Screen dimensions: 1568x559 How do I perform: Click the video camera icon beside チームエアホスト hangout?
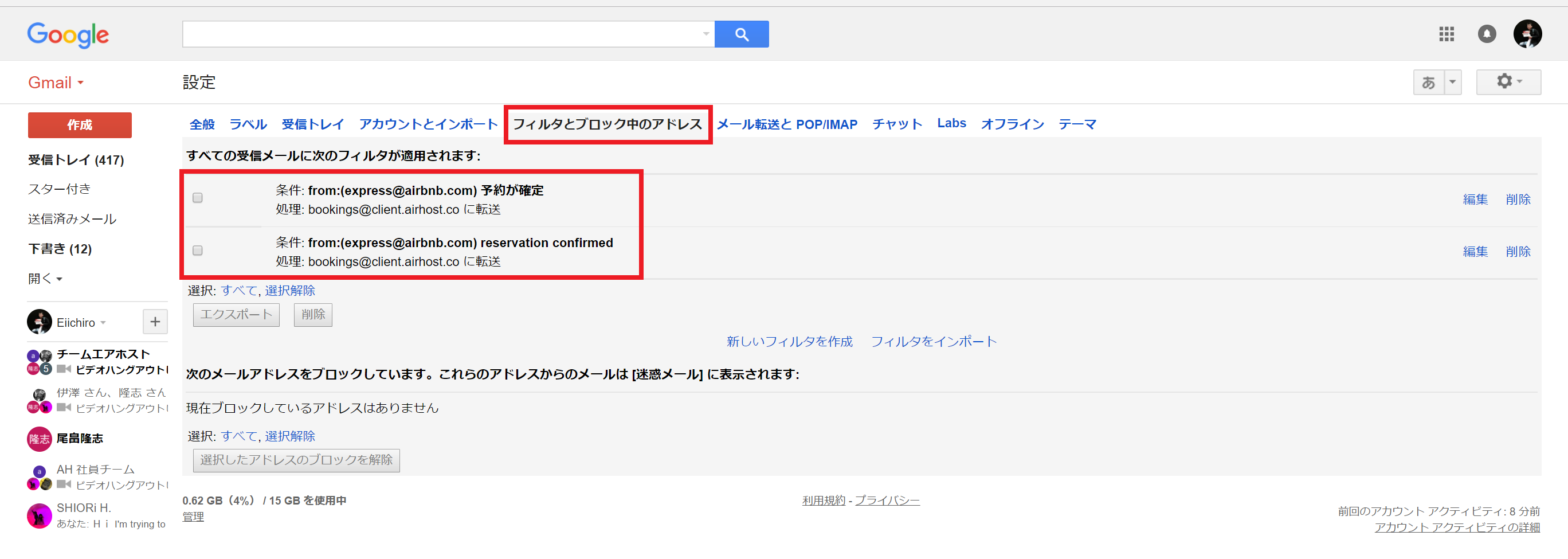64,369
